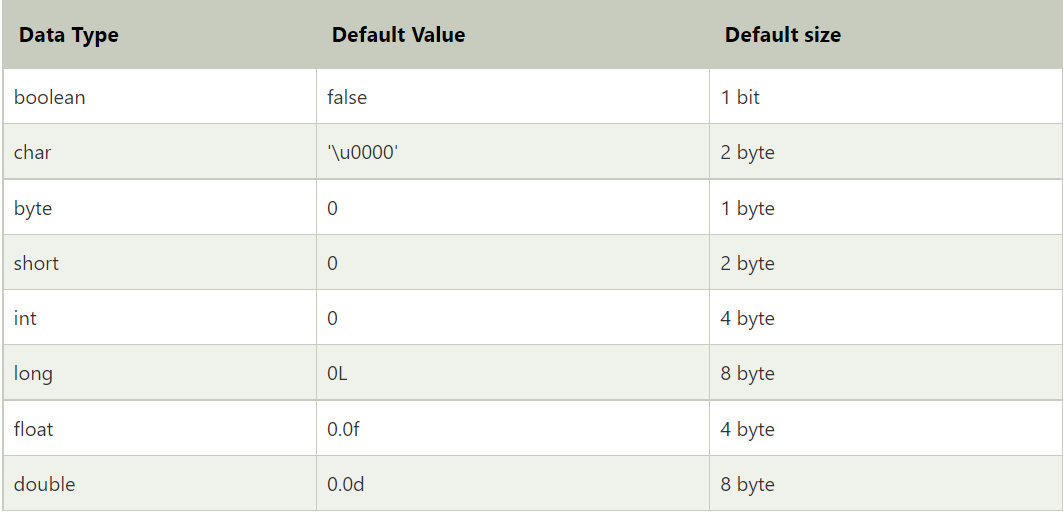This screenshot has width=1063, height=513.
Task: Click the '\u0000' default value cell
Action: pos(370,153)
